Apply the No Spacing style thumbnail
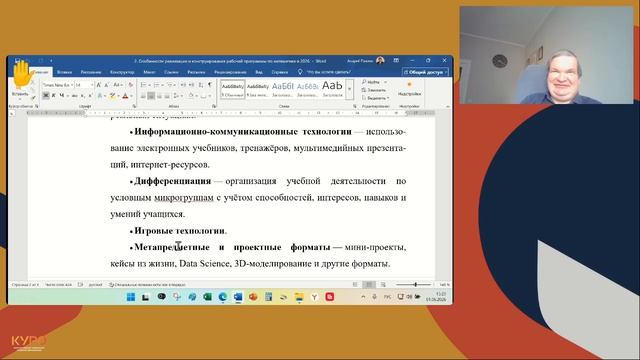Screen dimensions: 640x360 coord(258,90)
